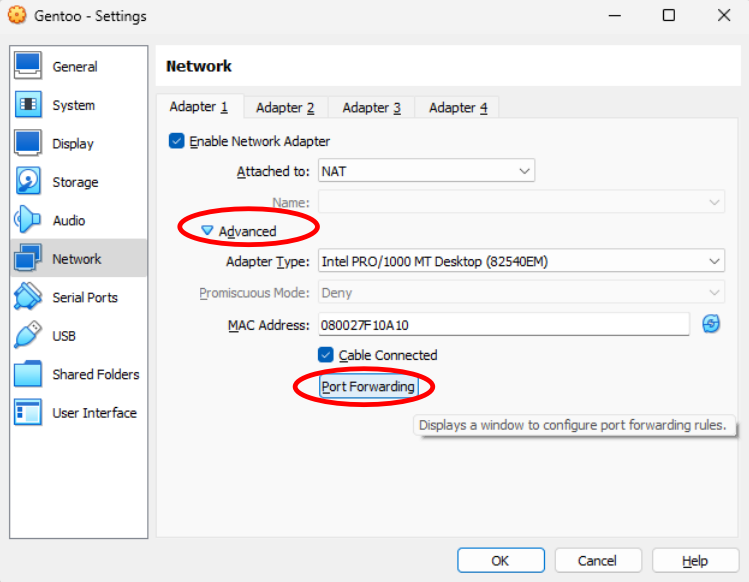Image resolution: width=749 pixels, height=582 pixels.
Task: Minimize the Gentoo Settings window
Action: click(x=615, y=15)
